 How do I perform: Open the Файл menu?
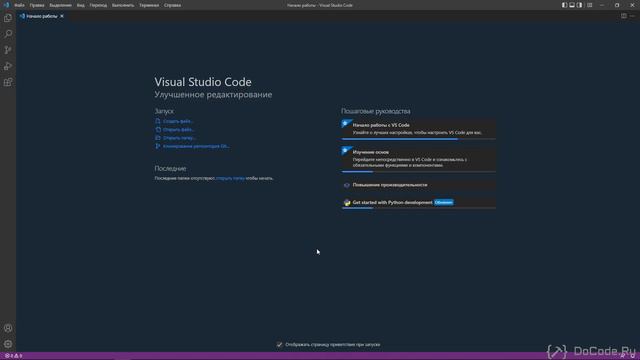coord(19,5)
